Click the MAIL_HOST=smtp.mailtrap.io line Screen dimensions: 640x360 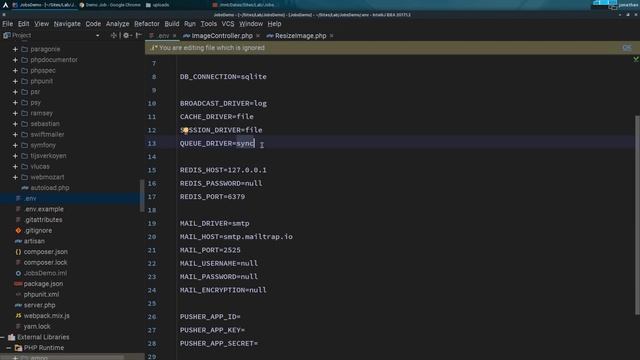[x=236, y=237]
